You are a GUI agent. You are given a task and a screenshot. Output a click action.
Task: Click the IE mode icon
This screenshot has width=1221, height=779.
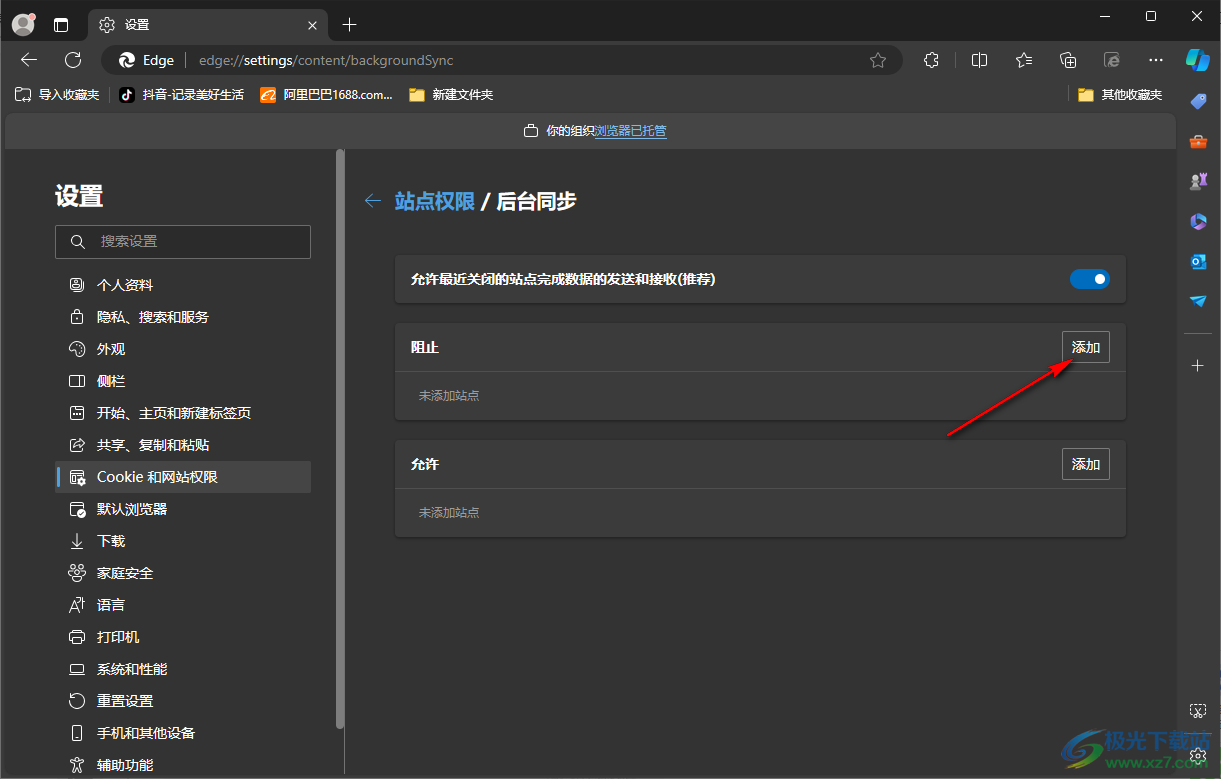coord(1112,60)
